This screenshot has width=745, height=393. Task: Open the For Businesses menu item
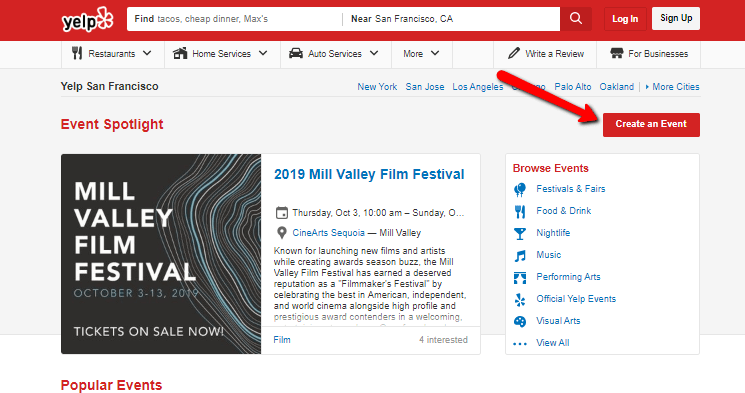pyautogui.click(x=649, y=54)
